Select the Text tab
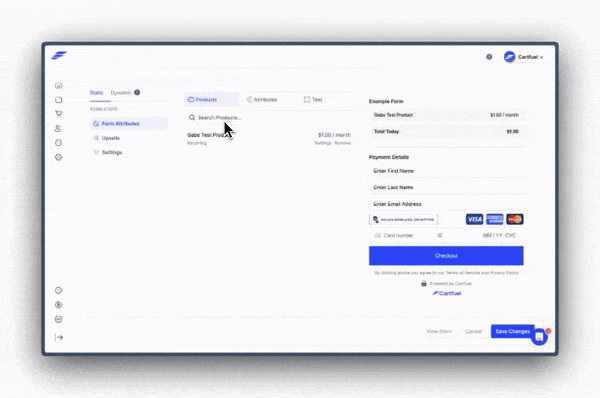The width and height of the screenshot is (600, 398). (313, 100)
